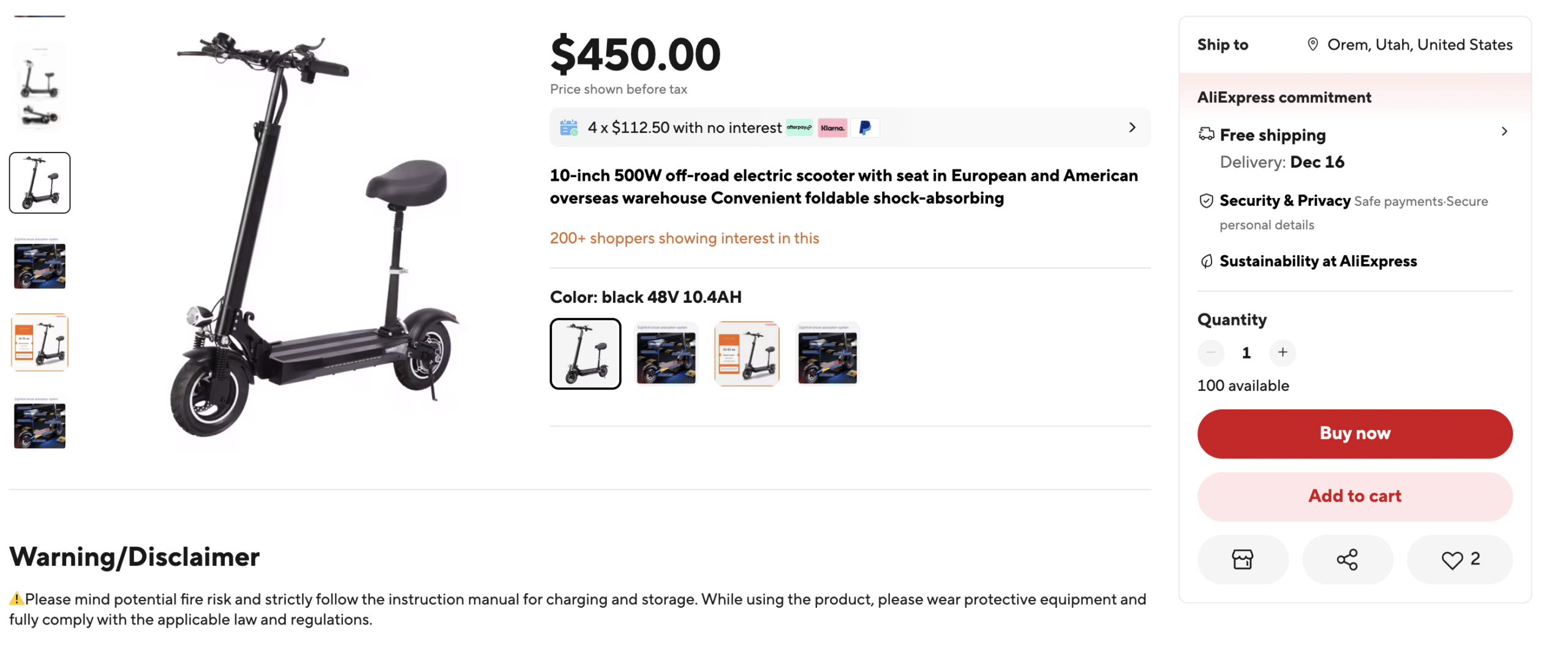Open the seller's store icon

point(1243,559)
